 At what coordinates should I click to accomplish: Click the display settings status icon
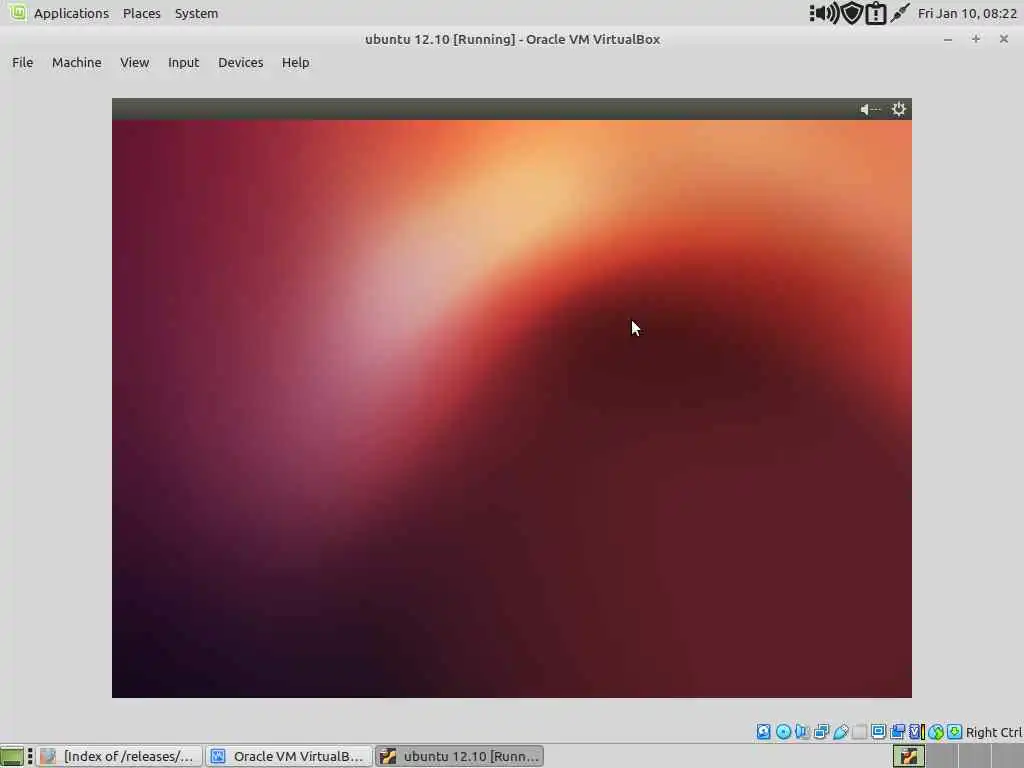pos(878,732)
